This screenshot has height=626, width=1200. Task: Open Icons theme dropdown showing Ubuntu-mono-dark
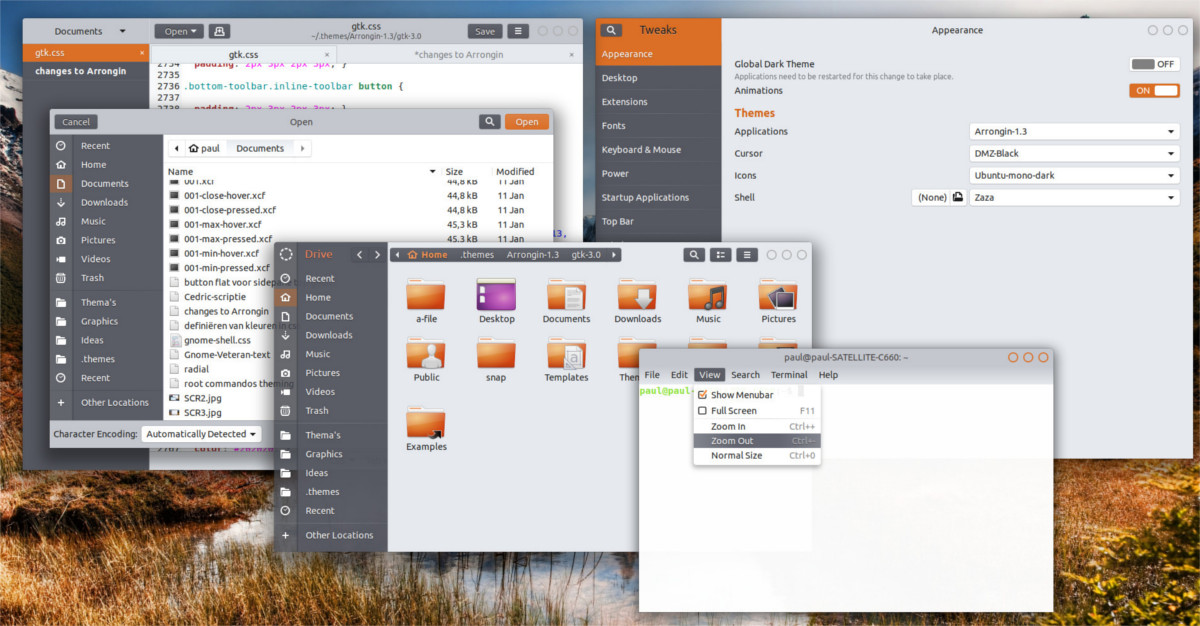click(1075, 176)
